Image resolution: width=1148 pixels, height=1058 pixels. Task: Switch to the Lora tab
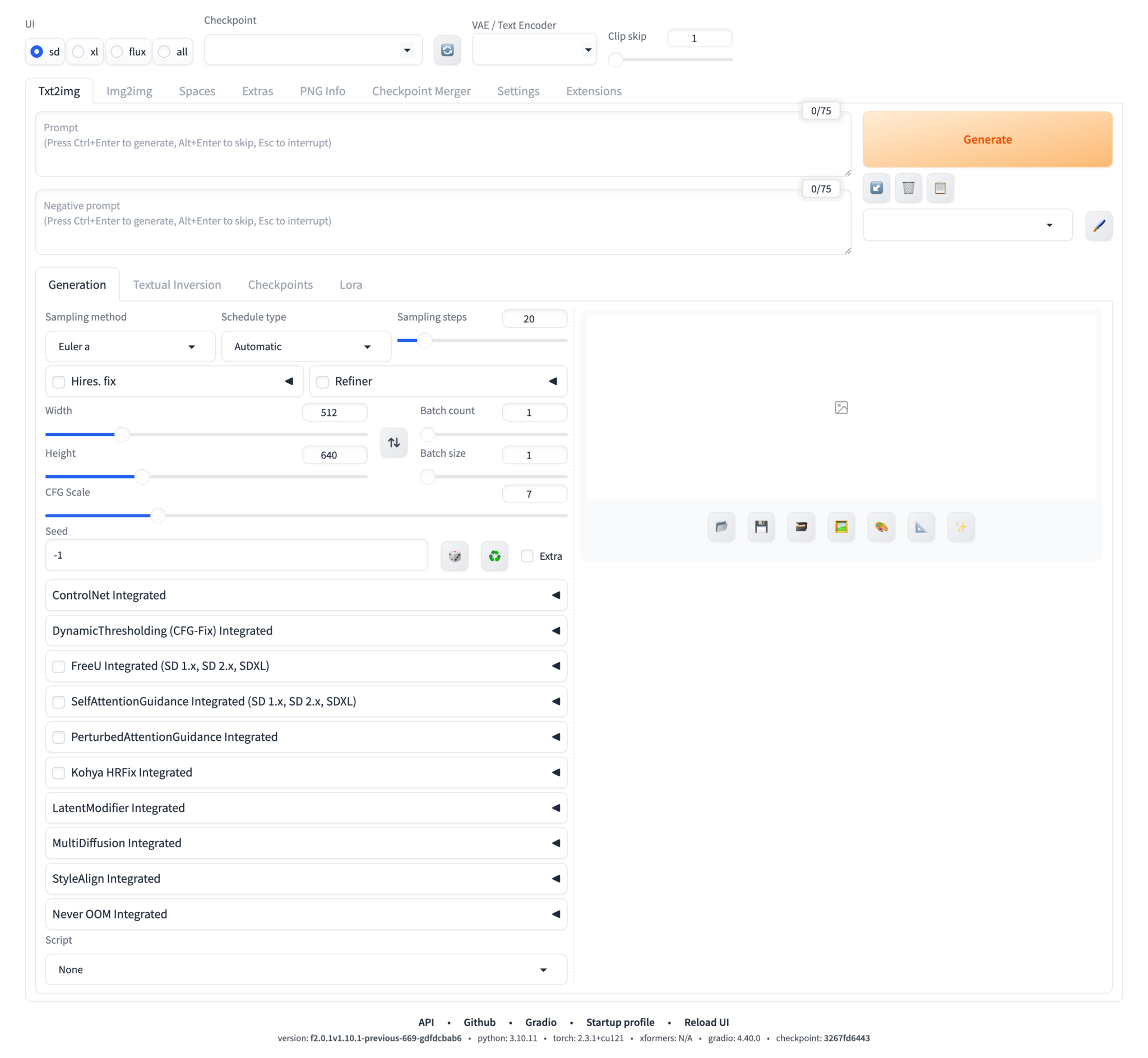pos(350,285)
